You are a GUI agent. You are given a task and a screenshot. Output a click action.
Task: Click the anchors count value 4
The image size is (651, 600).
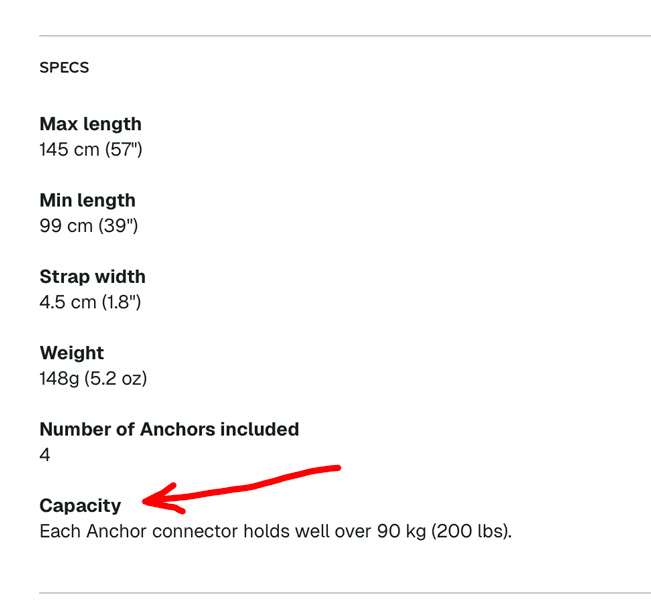coord(45,455)
